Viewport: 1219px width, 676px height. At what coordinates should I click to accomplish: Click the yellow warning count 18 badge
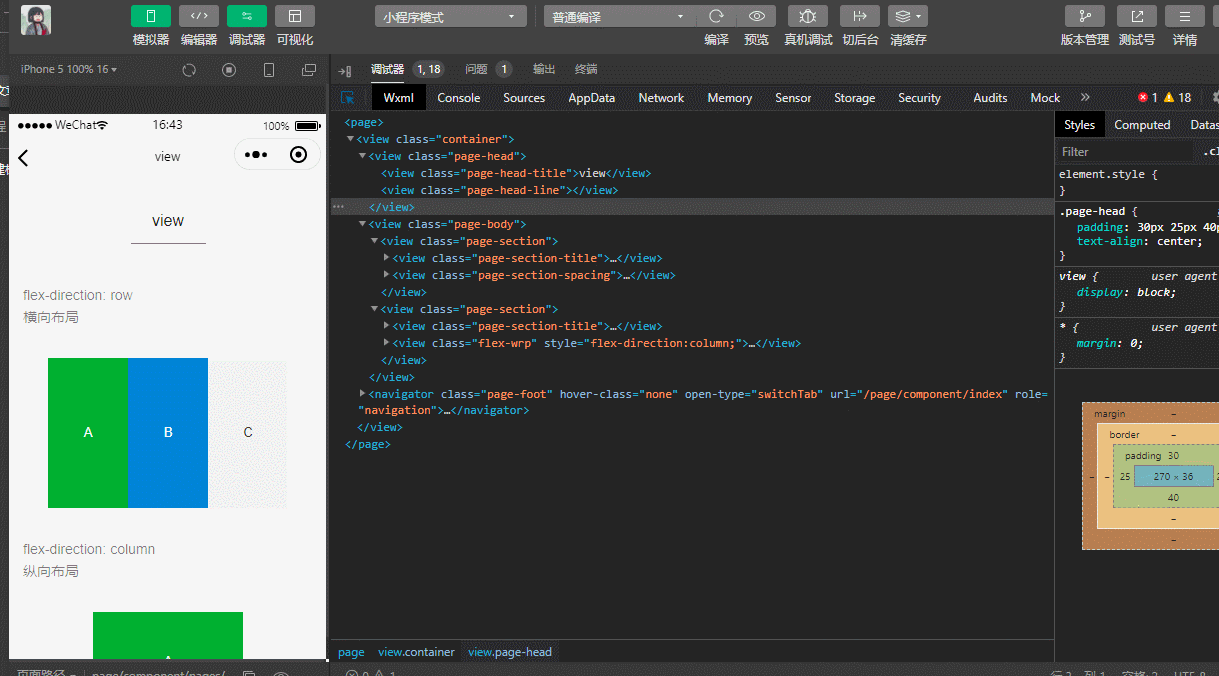(1178, 98)
